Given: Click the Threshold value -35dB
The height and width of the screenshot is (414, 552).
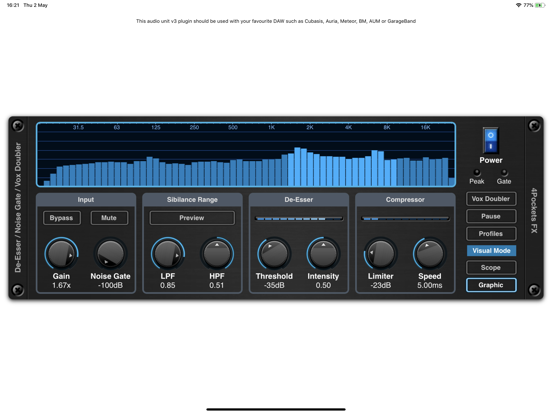Looking at the screenshot, I should (274, 286).
